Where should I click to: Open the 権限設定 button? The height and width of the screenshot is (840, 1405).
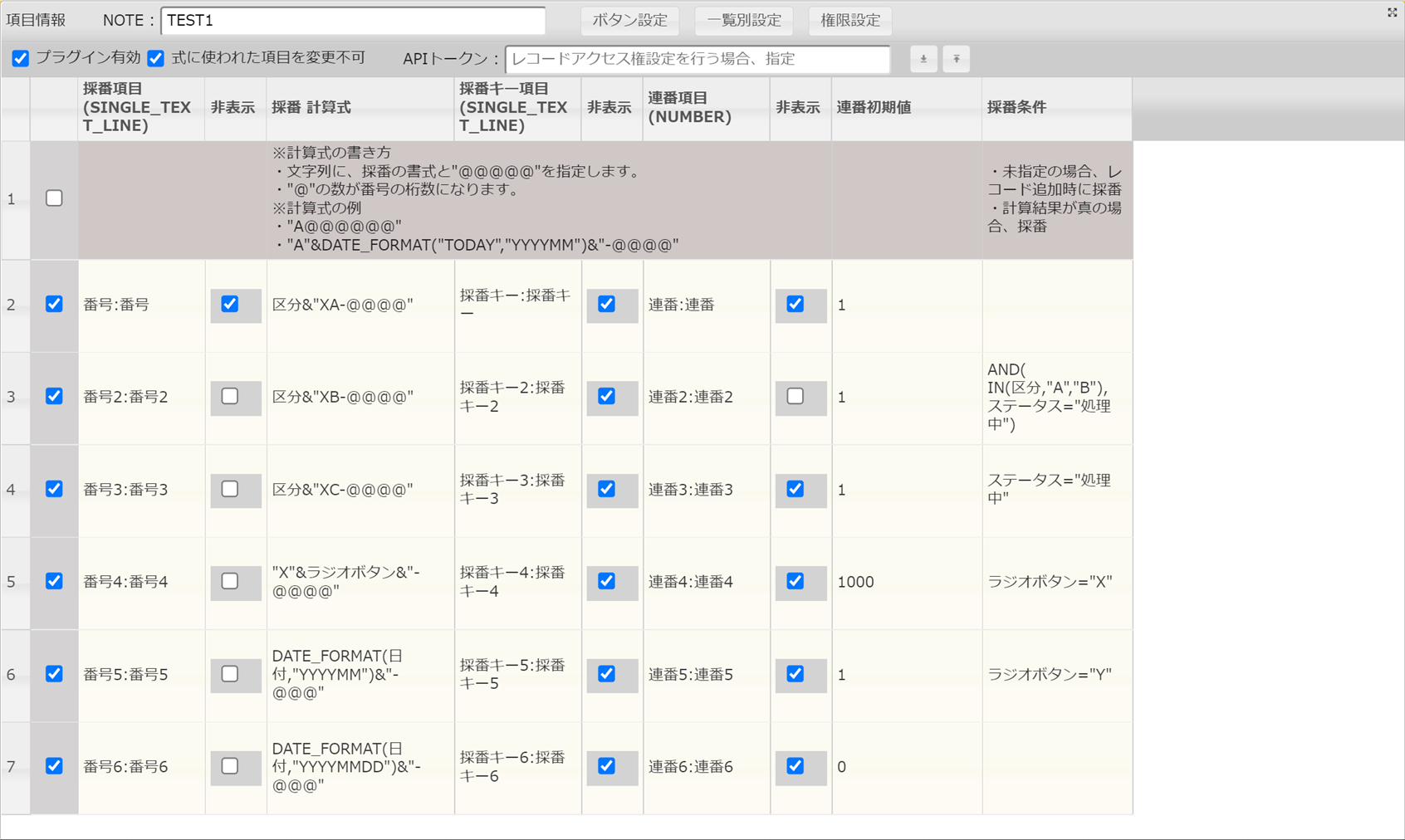click(x=850, y=21)
